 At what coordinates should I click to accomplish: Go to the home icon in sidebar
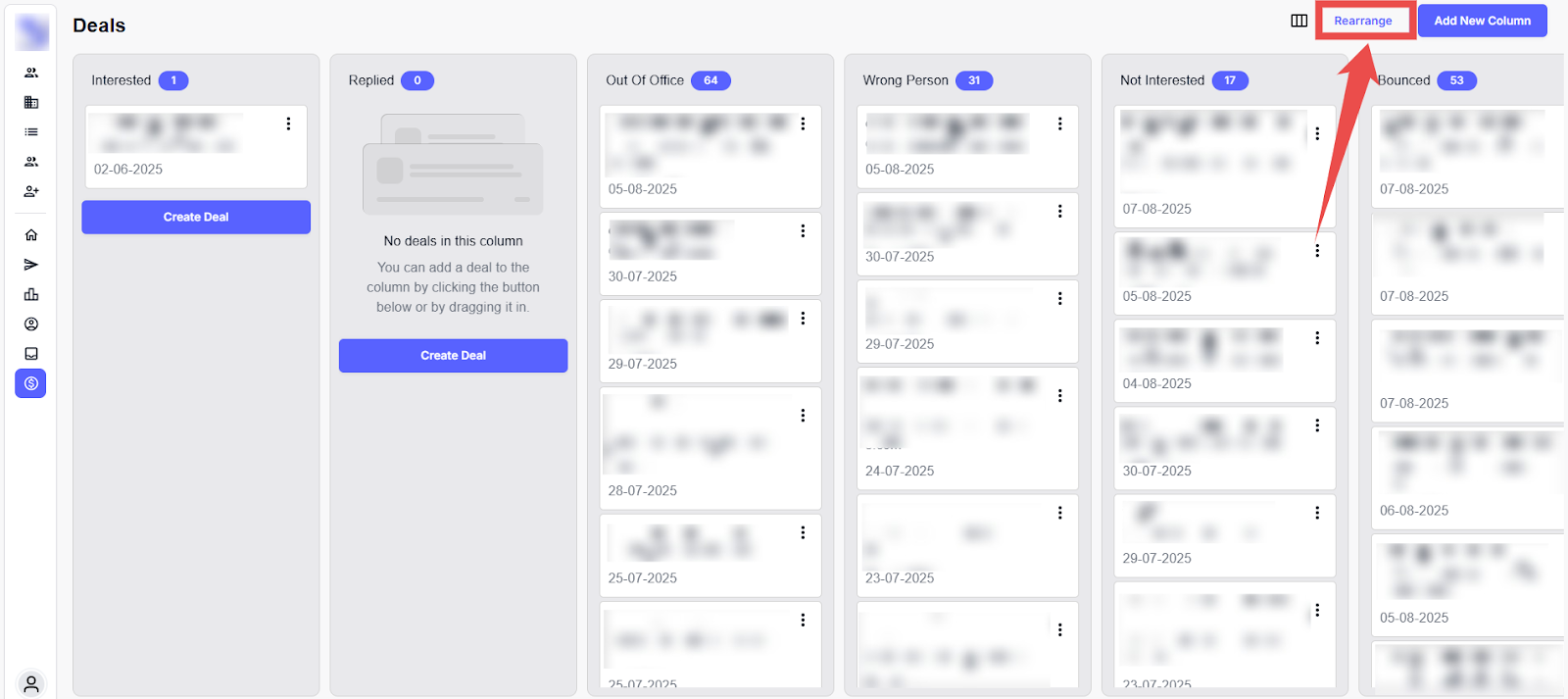pyautogui.click(x=31, y=235)
